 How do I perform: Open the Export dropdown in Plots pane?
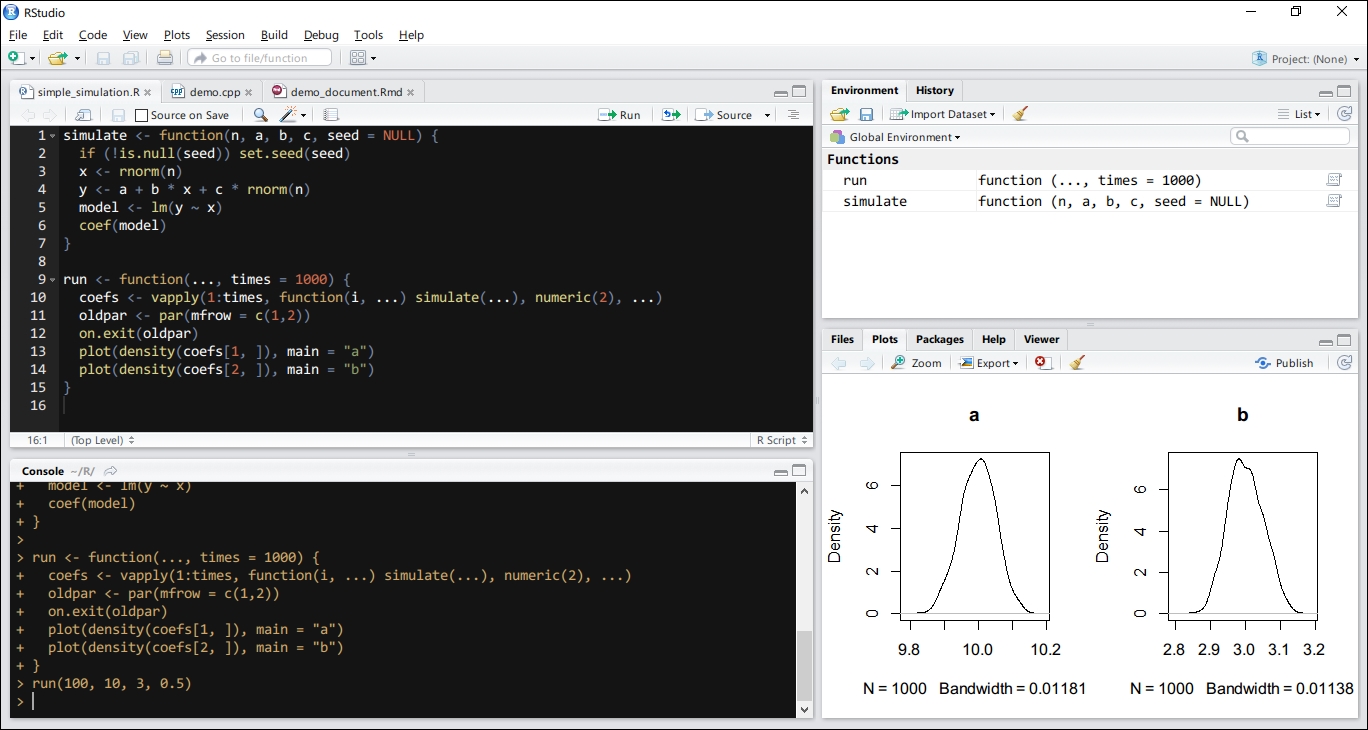click(989, 363)
